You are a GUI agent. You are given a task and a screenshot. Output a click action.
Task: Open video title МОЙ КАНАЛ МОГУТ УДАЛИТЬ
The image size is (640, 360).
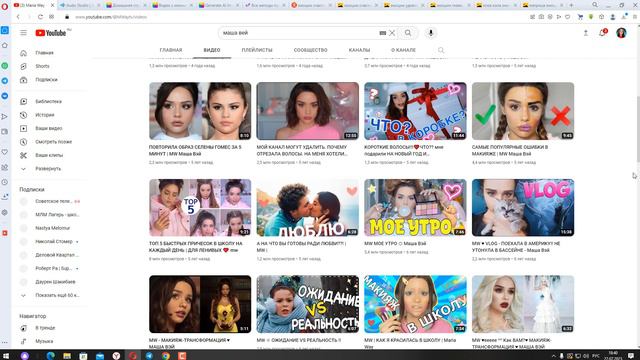302,150
